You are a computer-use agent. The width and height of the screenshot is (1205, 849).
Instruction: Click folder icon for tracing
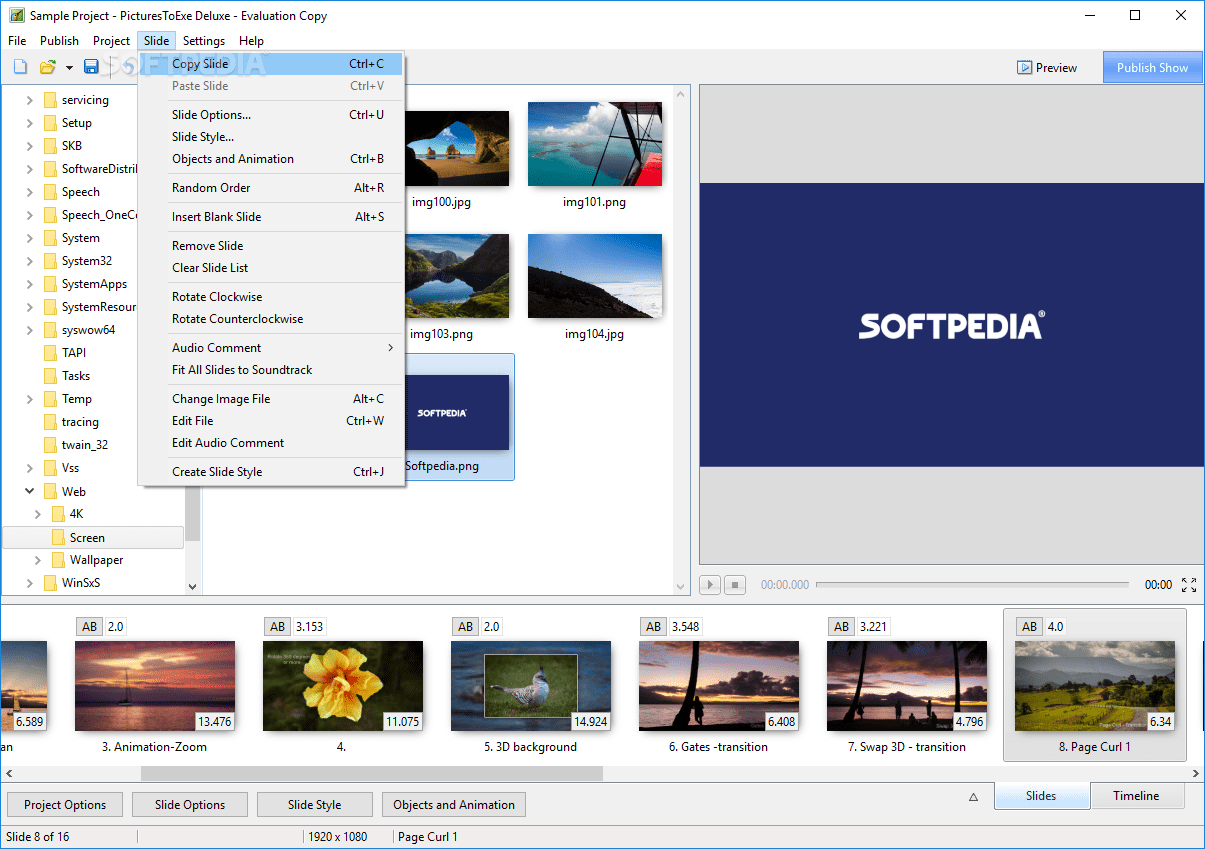tap(50, 422)
